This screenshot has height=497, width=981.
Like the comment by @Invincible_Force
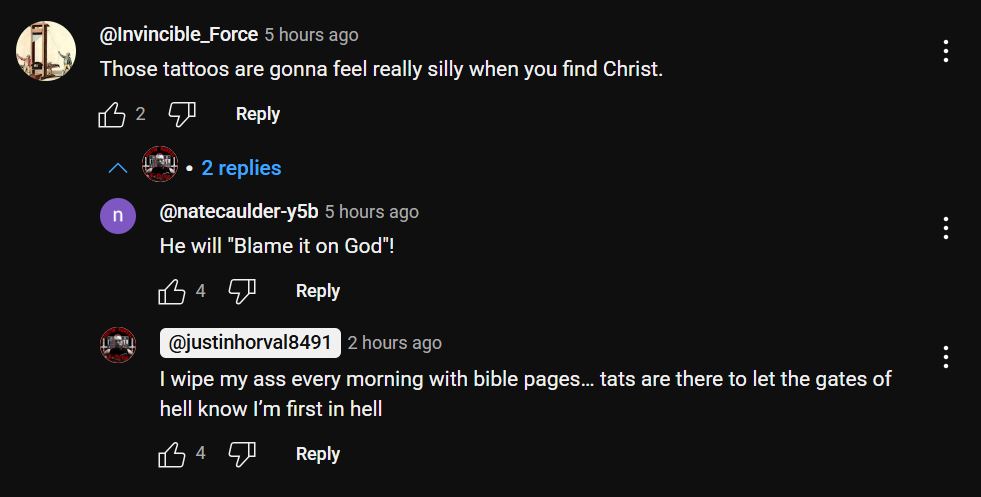112,115
